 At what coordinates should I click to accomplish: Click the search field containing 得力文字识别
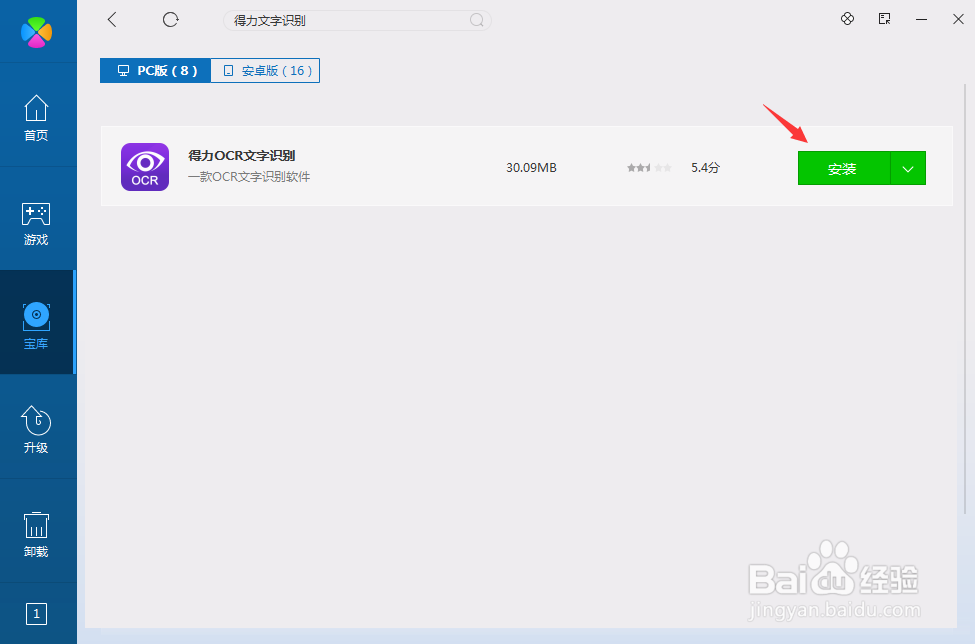tap(357, 21)
